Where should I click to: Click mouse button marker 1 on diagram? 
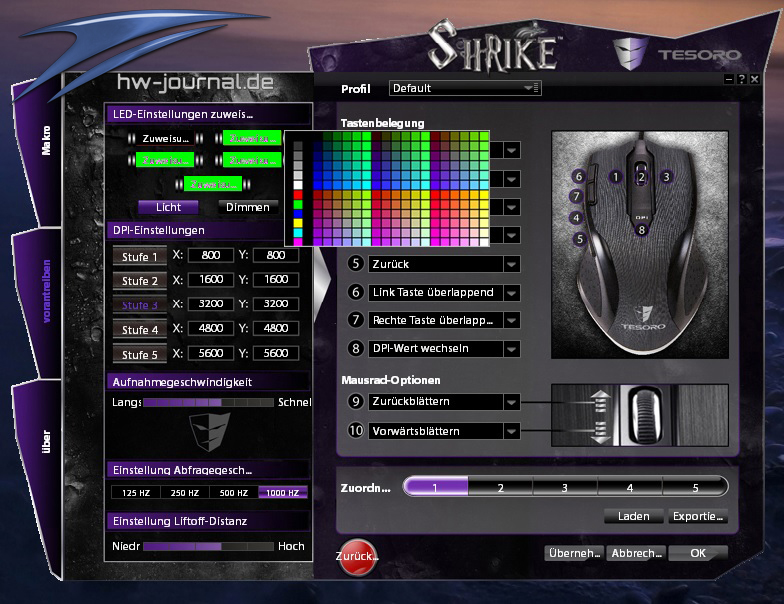(x=616, y=176)
